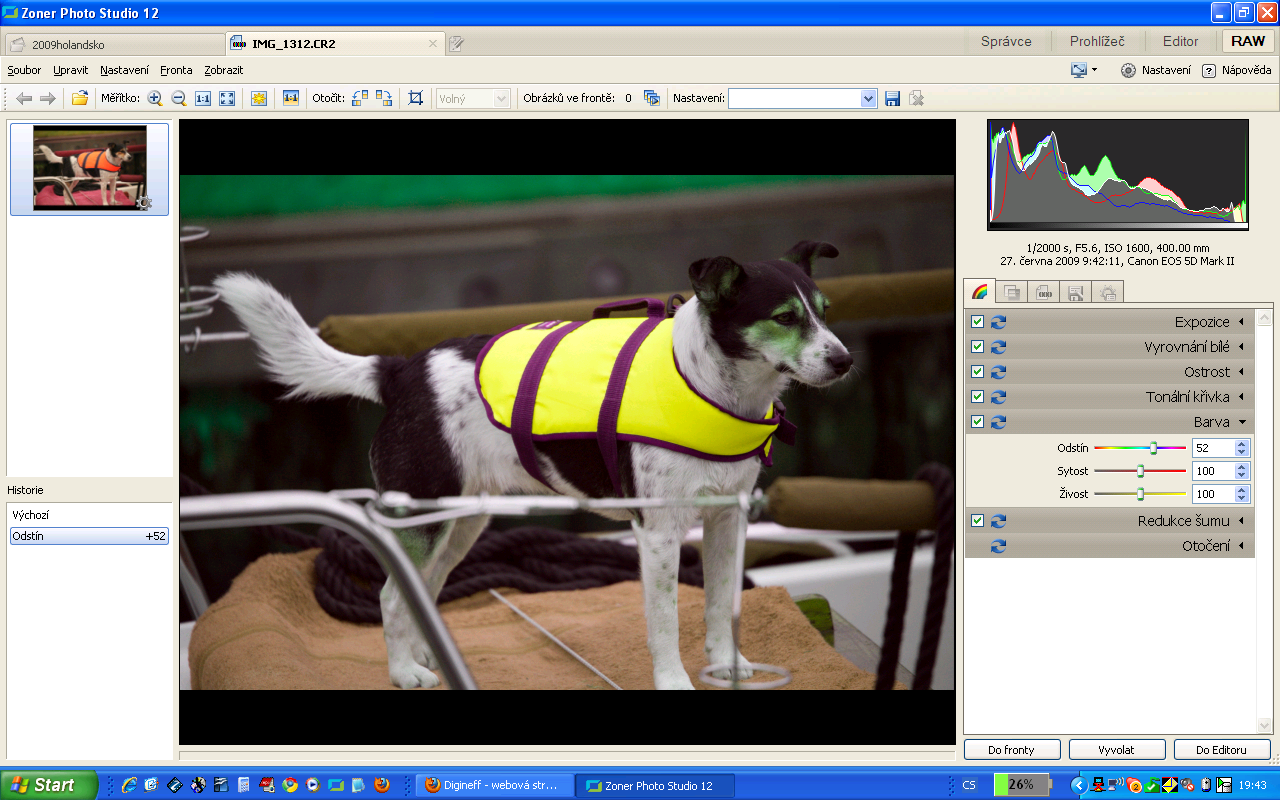This screenshot has width=1280, height=800.
Task: Click the fit-to-window zoom icon
Action: 227,98
